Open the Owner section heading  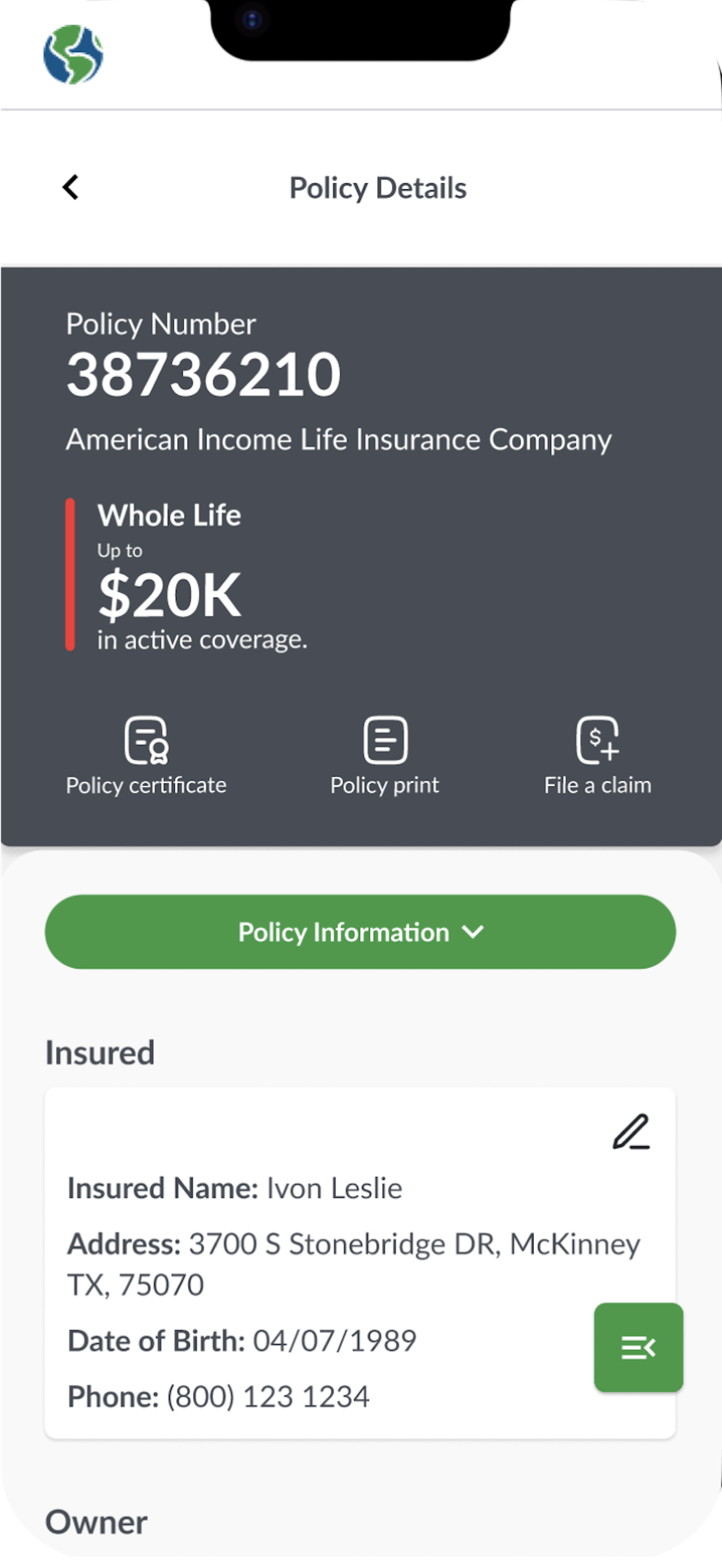pos(96,1522)
